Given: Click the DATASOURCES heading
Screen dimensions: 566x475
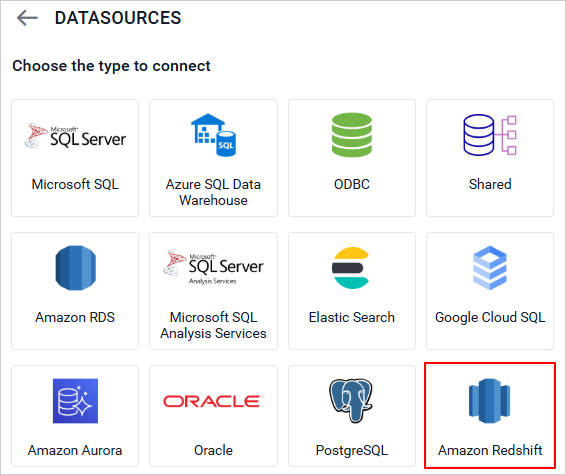Looking at the screenshot, I should pyautogui.click(x=118, y=18).
